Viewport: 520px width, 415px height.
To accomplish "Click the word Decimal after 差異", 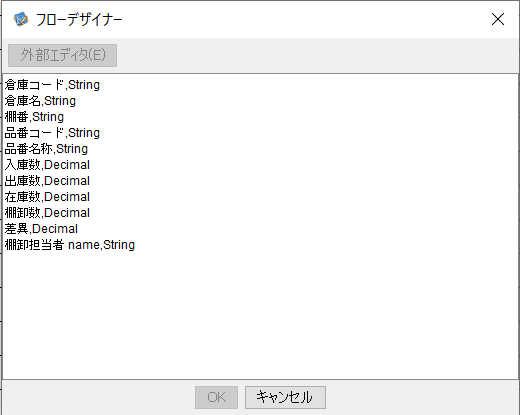I will point(55,229).
